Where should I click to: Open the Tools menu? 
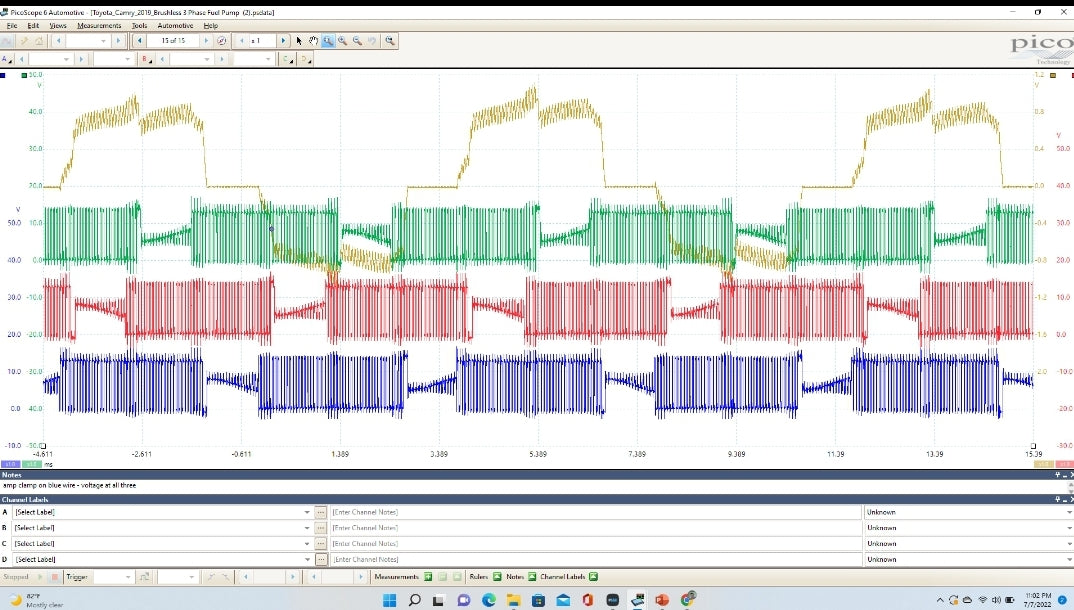[x=139, y=25]
